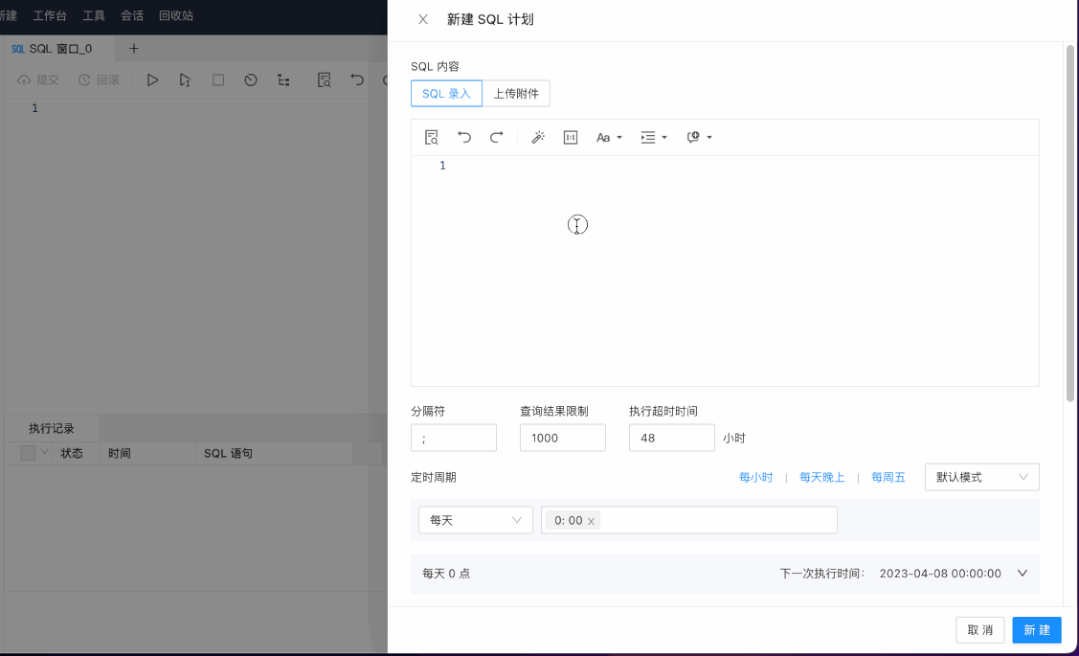Switch to 上传附件 upload attachment mode

(519, 93)
